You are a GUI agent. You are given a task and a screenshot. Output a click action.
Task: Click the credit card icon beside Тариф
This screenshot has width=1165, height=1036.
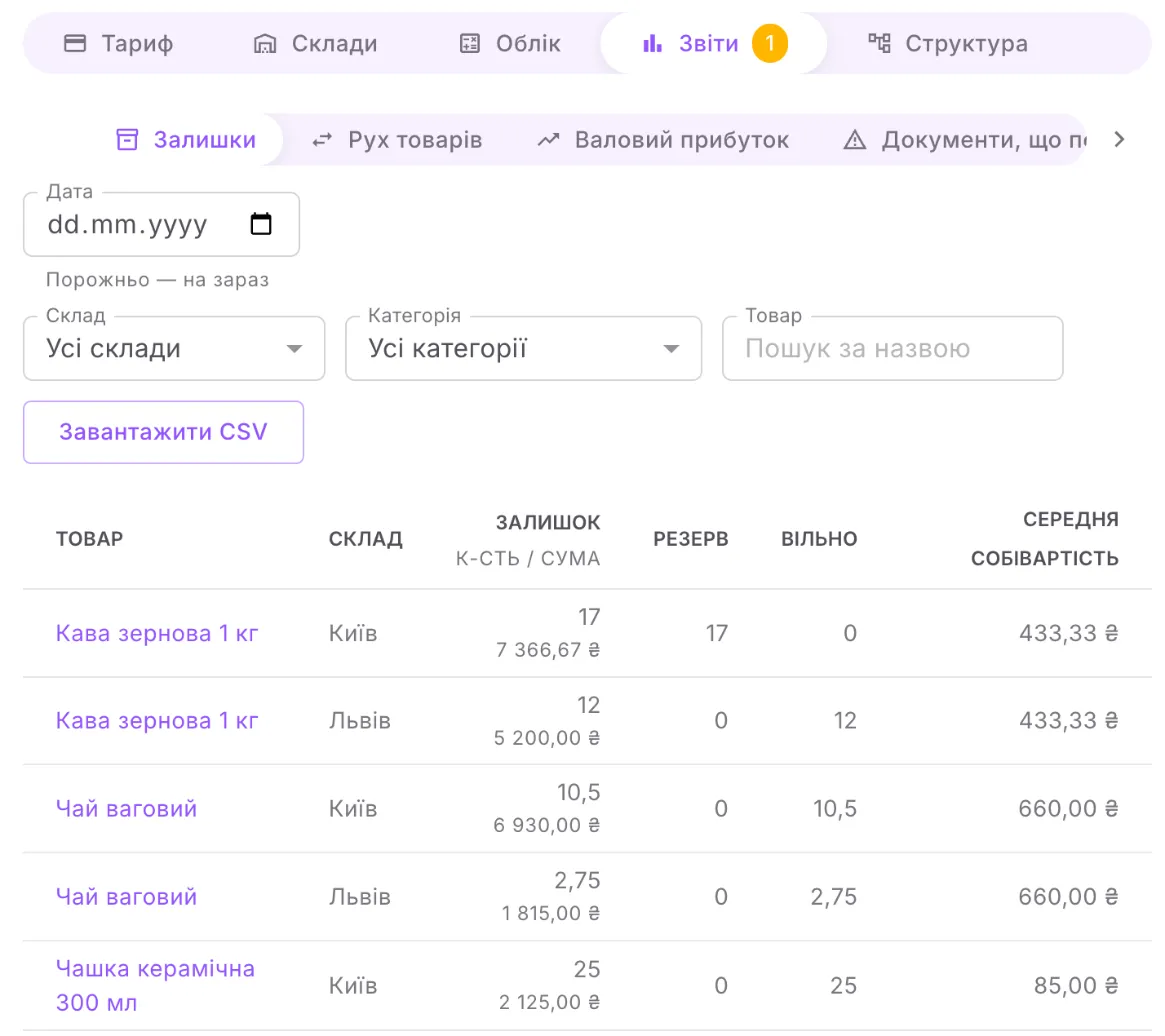(x=75, y=43)
